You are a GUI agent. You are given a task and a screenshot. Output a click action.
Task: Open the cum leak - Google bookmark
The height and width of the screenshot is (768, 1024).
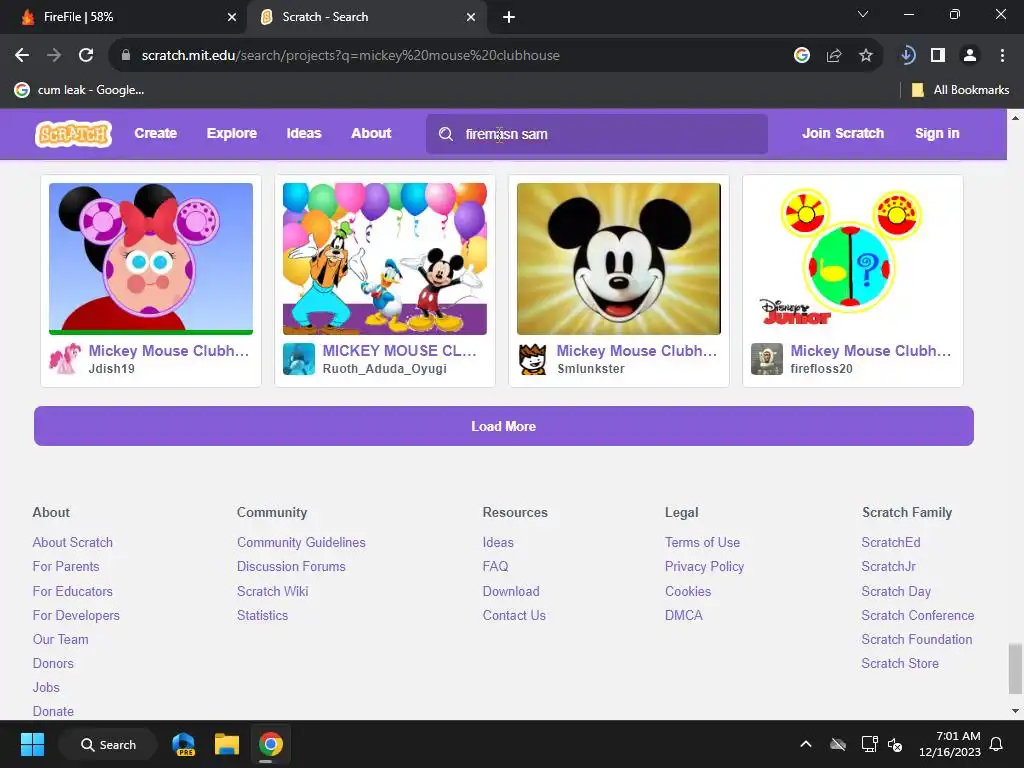click(79, 90)
